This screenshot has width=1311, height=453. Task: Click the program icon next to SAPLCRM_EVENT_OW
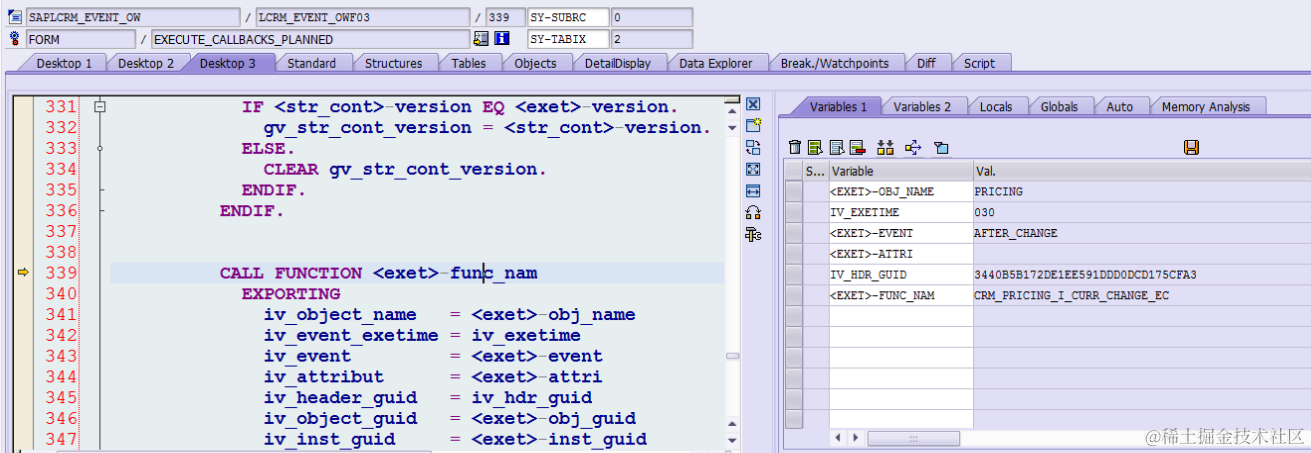(x=14, y=17)
